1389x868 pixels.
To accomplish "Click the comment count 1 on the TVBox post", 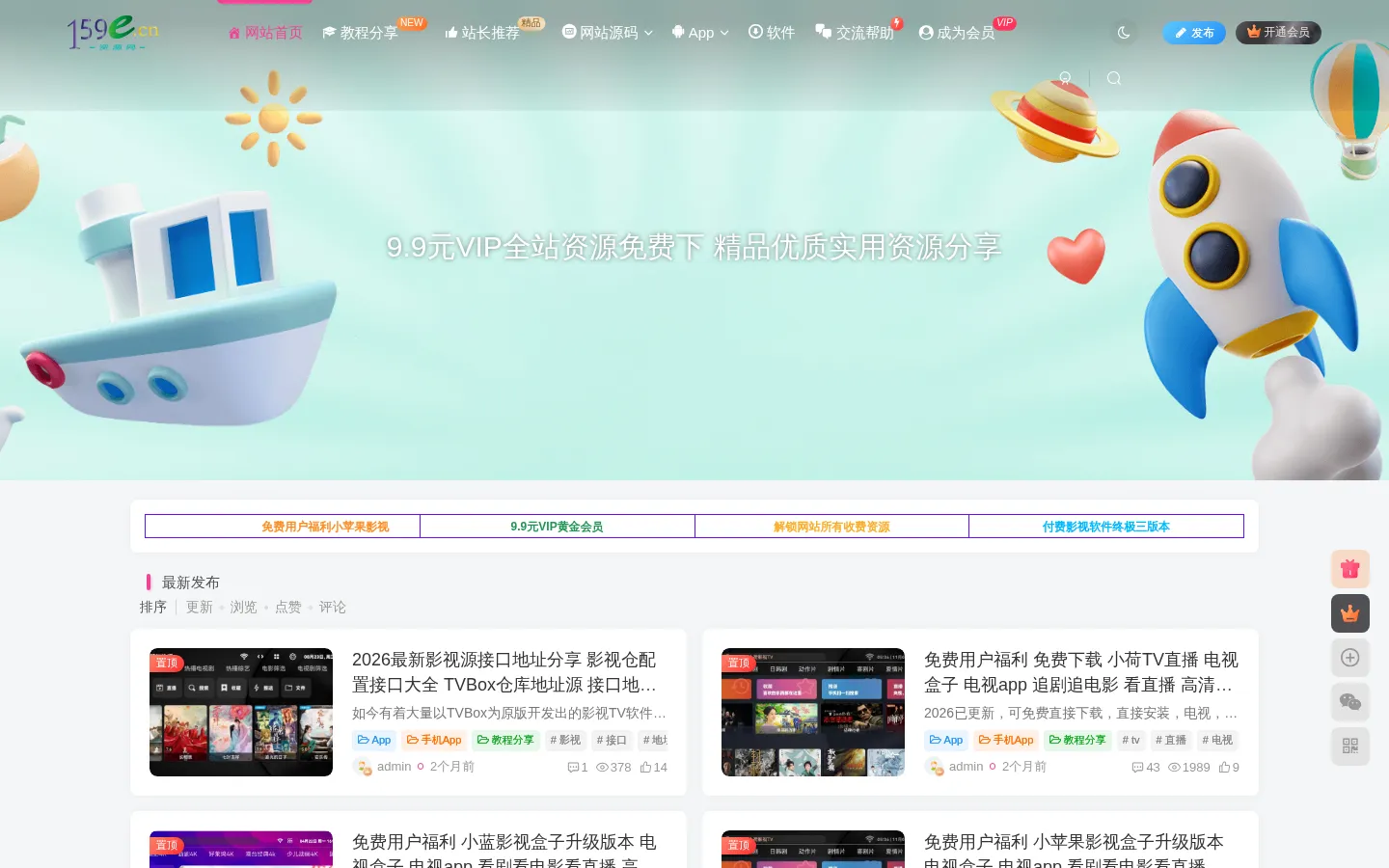I will (578, 768).
